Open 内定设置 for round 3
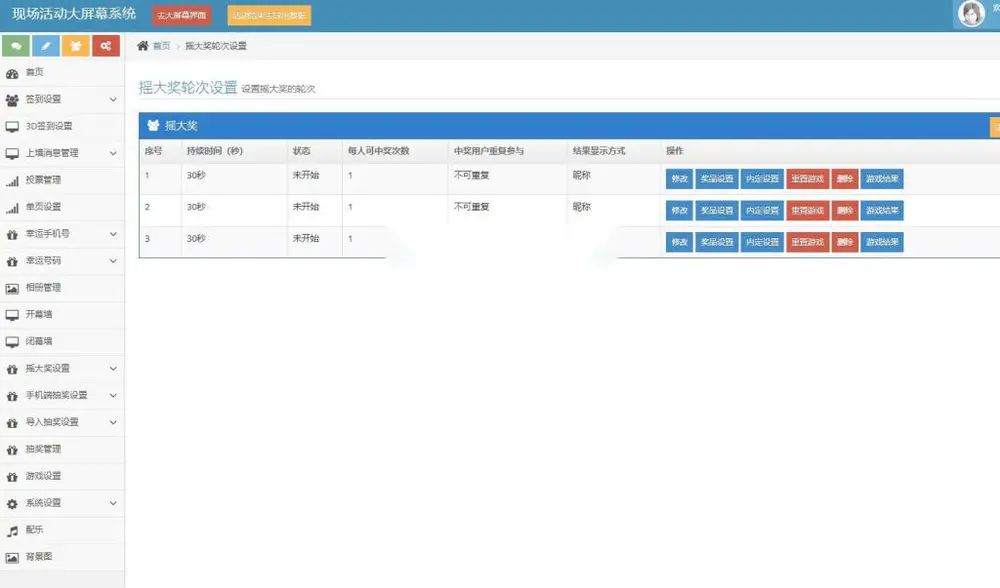This screenshot has width=1000, height=588. (x=762, y=242)
